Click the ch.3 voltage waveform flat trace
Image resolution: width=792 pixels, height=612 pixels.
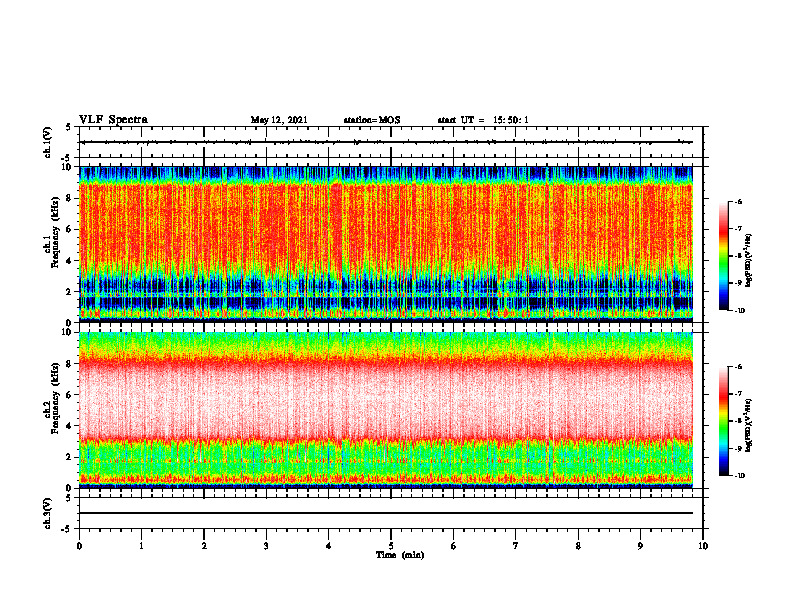(386, 513)
